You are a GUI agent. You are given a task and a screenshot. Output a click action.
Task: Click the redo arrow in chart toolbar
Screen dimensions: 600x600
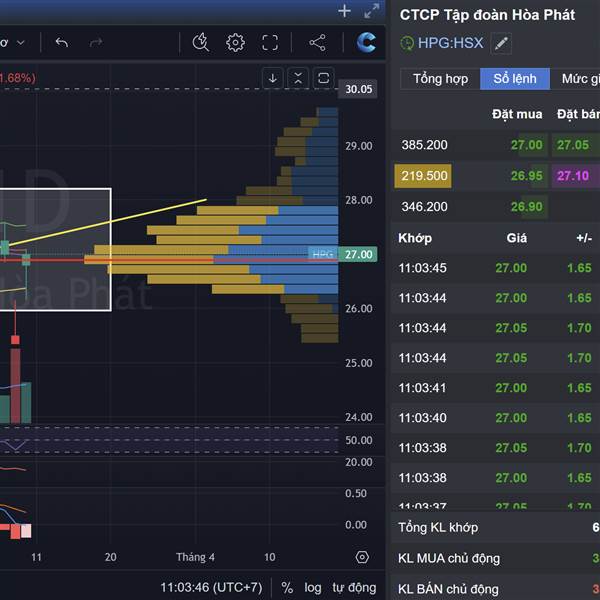tap(96, 42)
